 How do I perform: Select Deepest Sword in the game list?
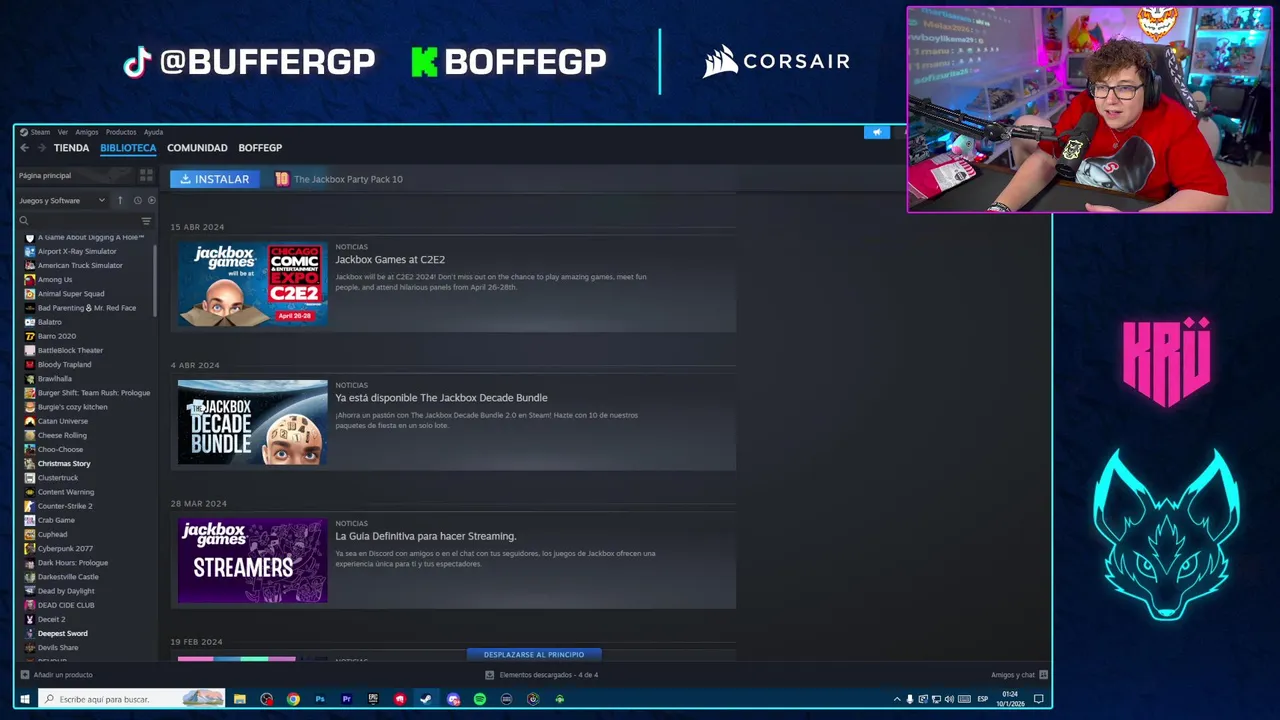pyautogui.click(x=62, y=633)
